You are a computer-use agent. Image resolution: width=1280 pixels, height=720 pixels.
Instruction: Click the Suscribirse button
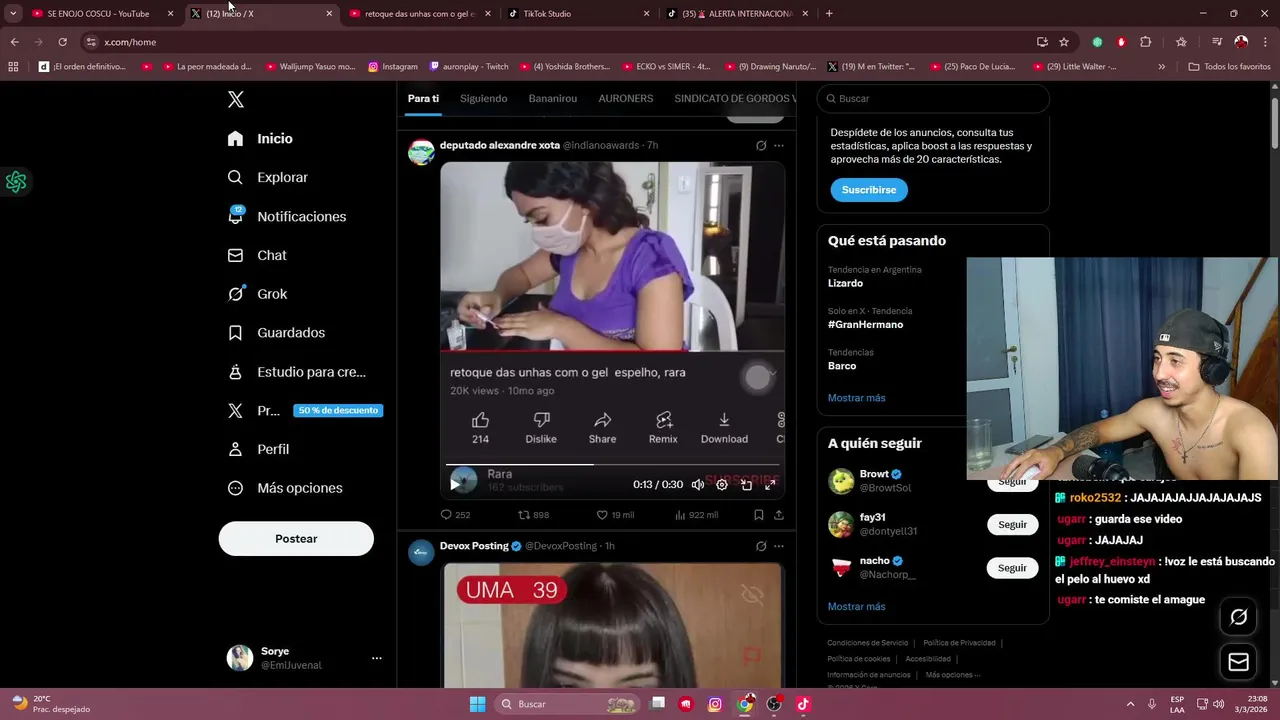869,190
